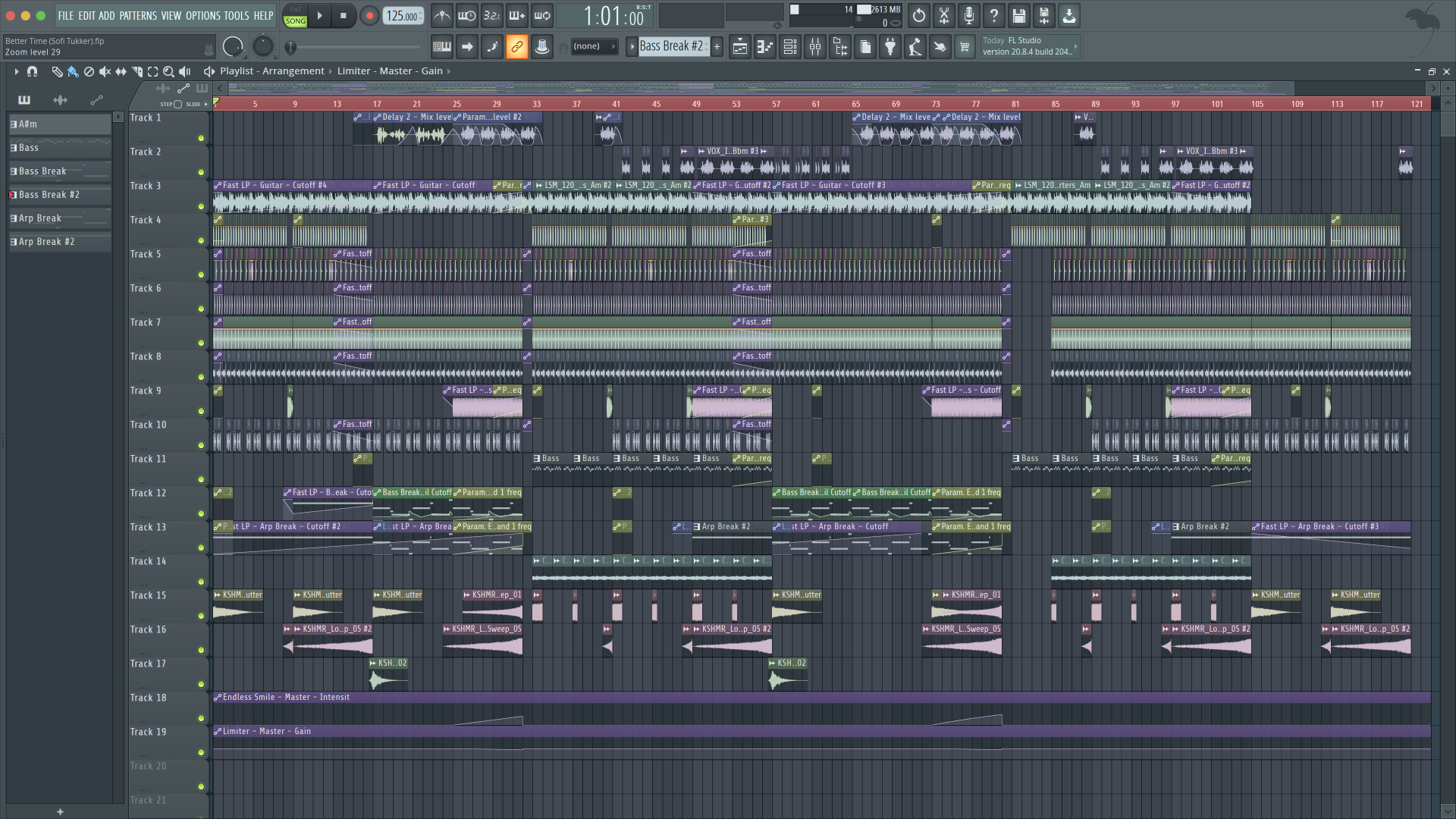Click the Limiter - Master - Gain breadcrumb
The image size is (1456, 819).
click(390, 71)
